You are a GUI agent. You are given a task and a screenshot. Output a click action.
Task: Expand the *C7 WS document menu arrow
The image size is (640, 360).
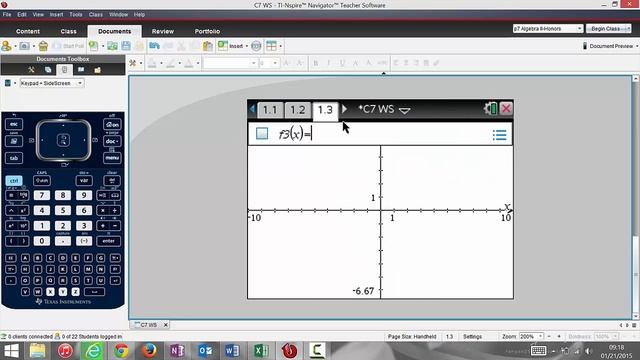(404, 110)
